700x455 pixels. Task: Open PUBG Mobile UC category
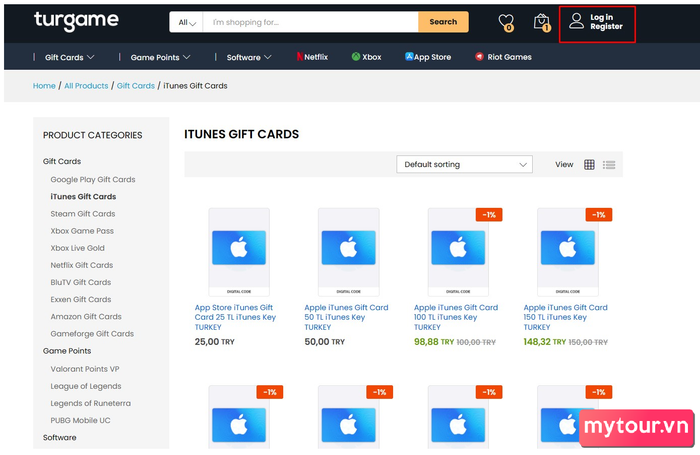click(80, 420)
